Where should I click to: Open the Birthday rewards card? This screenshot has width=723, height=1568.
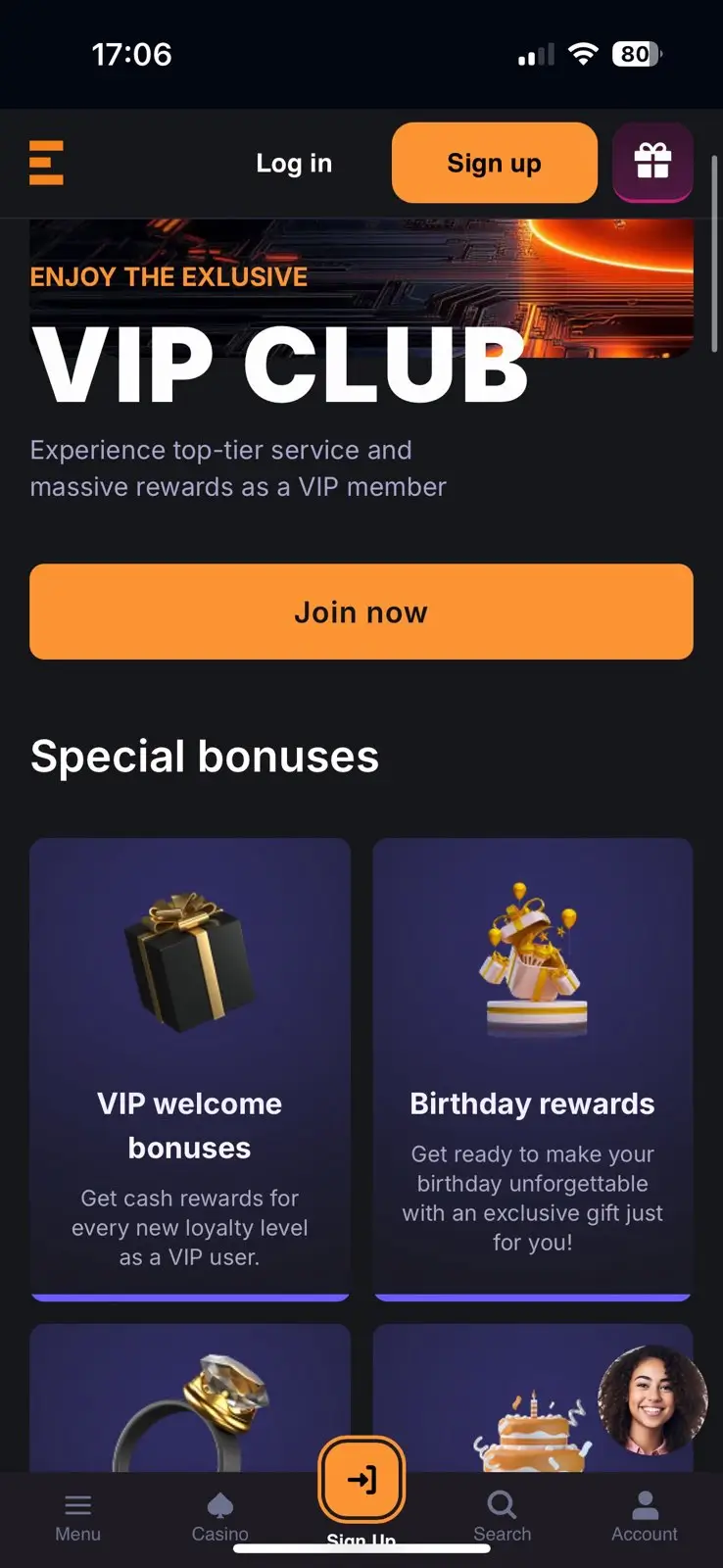pos(533,1069)
